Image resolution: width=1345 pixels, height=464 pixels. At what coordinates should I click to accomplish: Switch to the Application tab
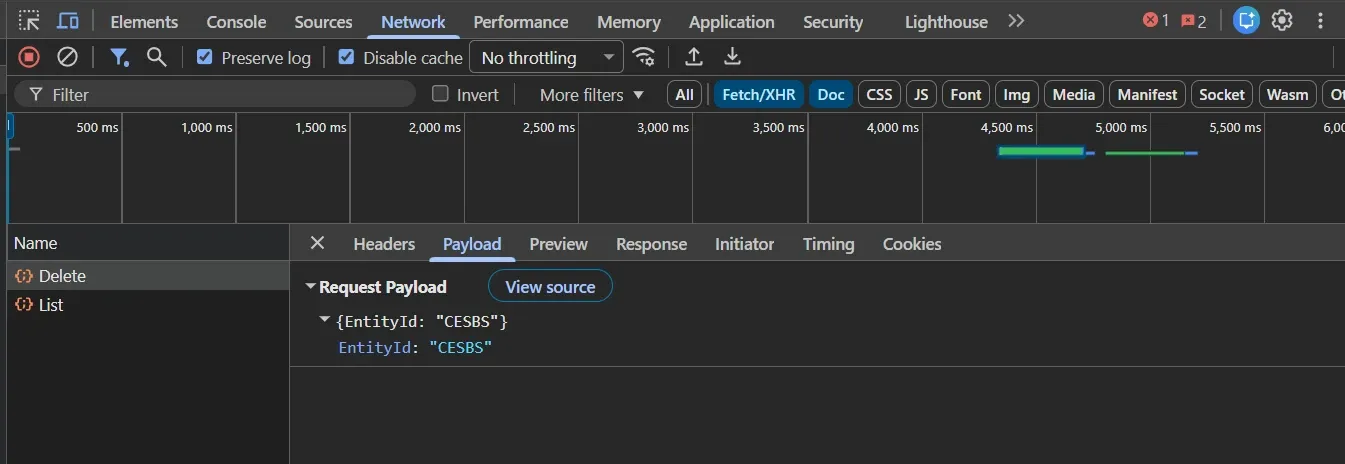(732, 21)
